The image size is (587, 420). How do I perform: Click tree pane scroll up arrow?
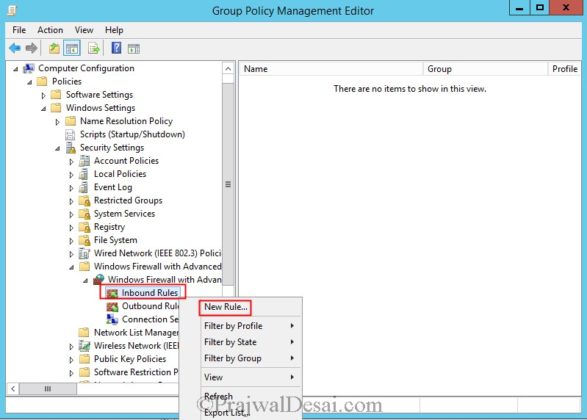[x=228, y=69]
